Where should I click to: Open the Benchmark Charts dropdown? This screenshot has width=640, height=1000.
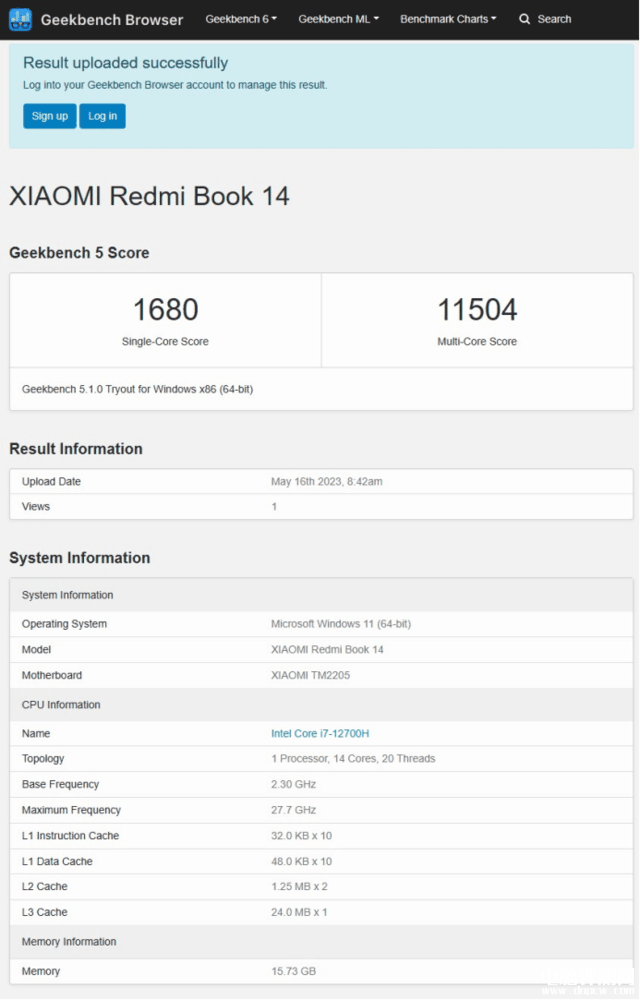click(448, 19)
